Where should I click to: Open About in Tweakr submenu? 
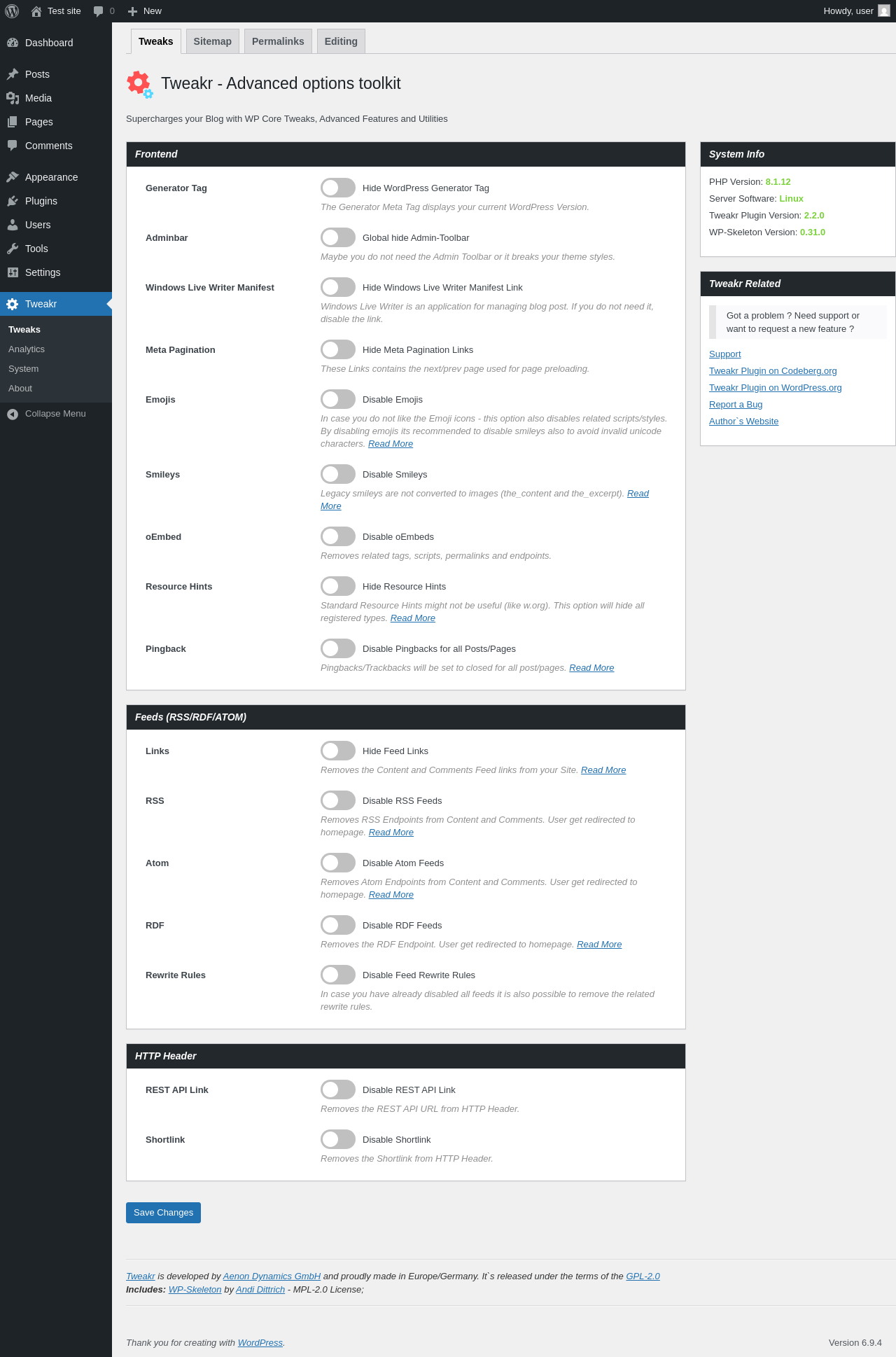coord(56,389)
